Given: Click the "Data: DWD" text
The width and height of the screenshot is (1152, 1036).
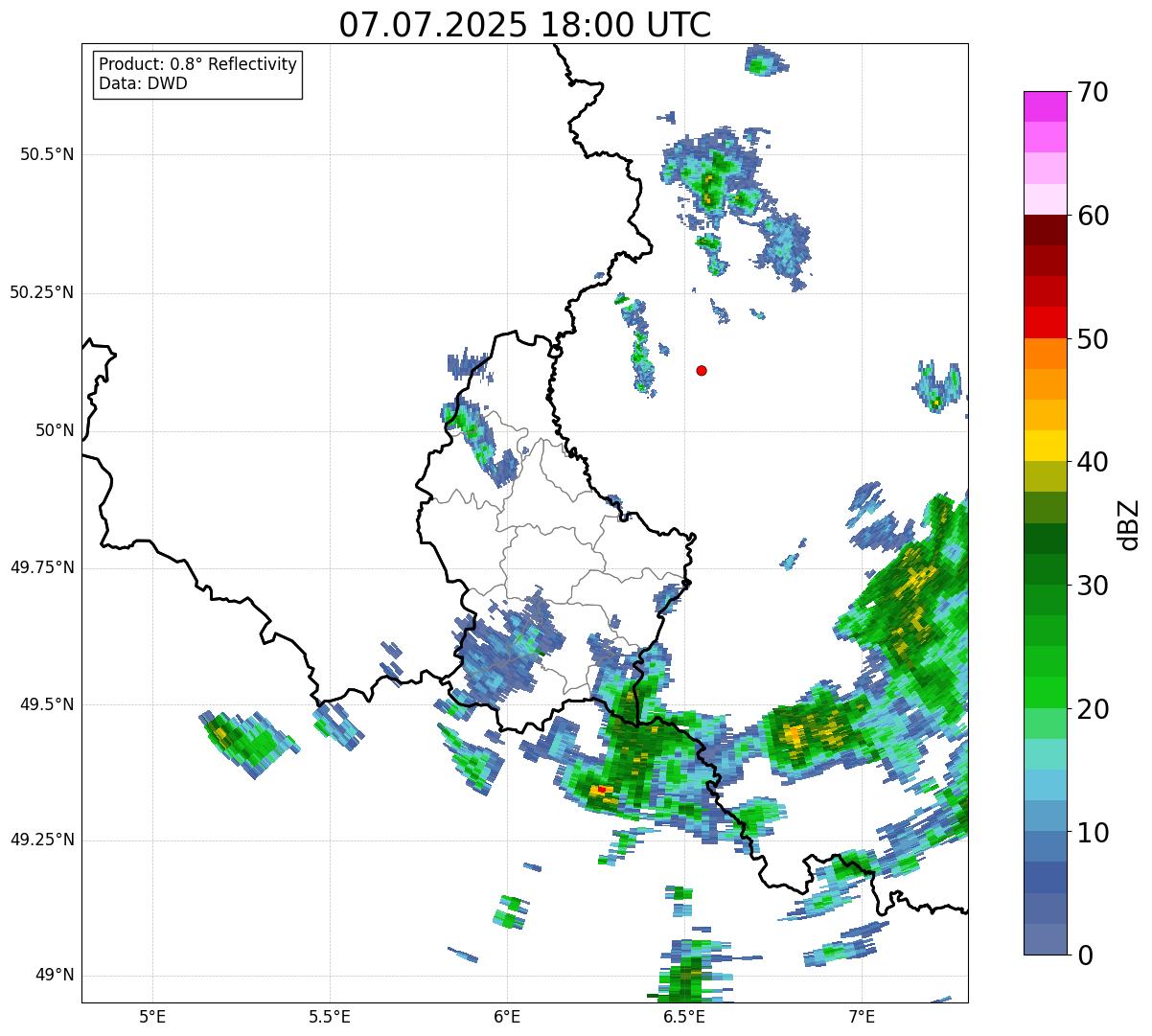Looking at the screenshot, I should coord(143,83).
